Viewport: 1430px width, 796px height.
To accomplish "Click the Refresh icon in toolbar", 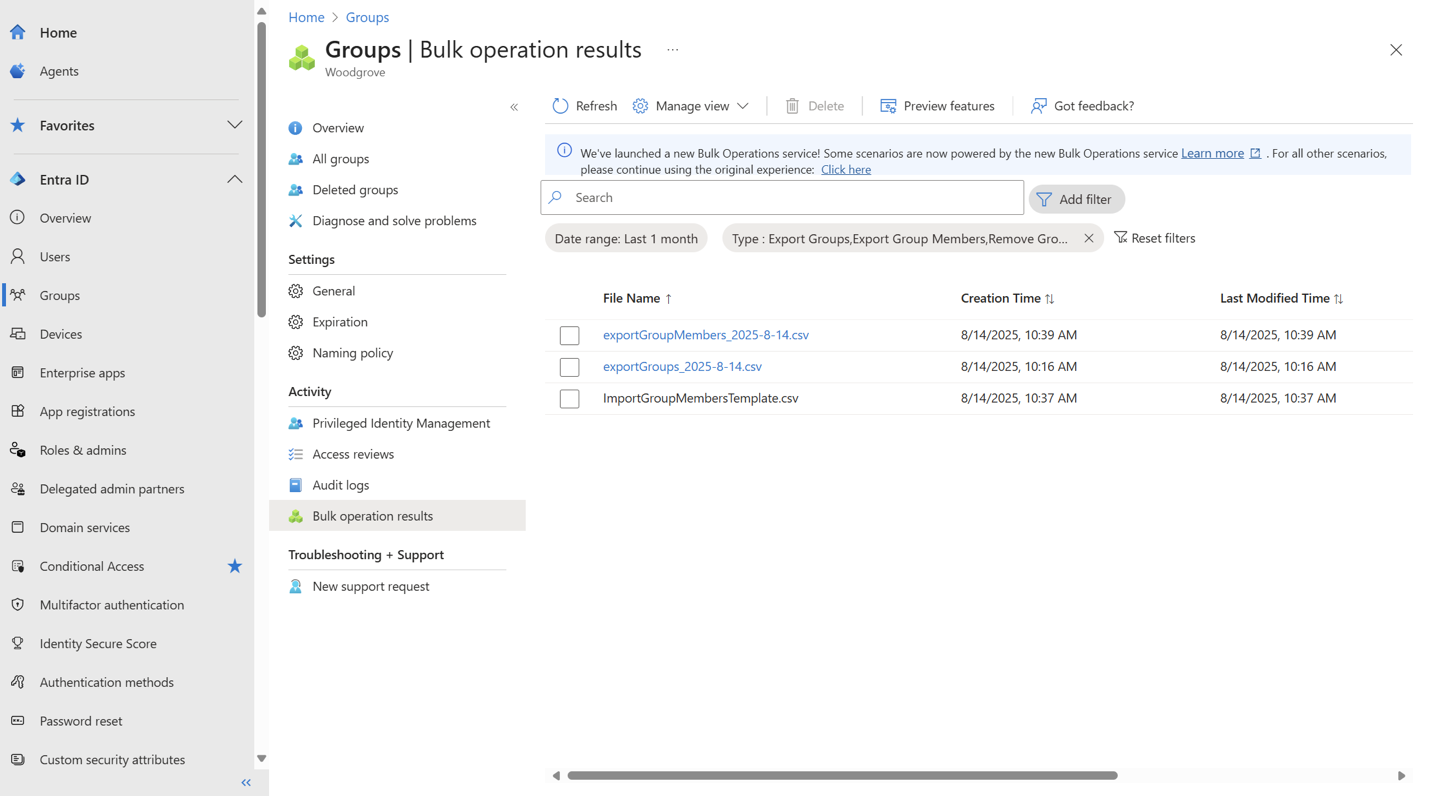I will (560, 106).
